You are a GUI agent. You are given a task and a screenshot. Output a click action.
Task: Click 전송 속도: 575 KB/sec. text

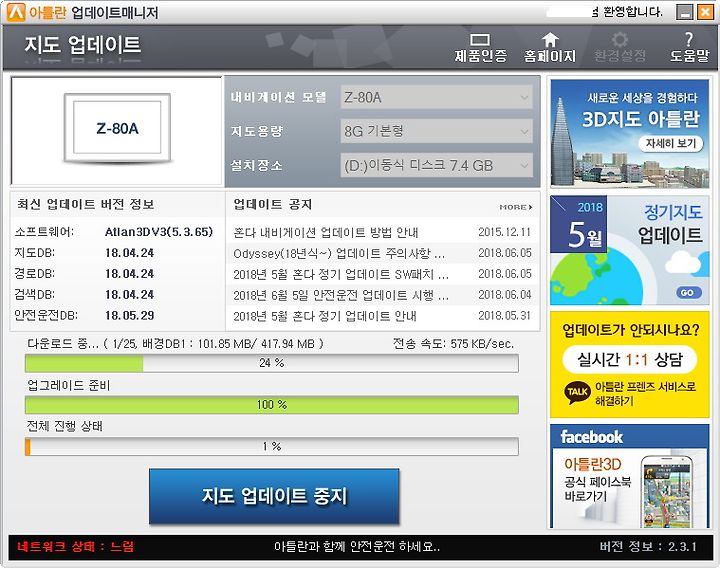pyautogui.click(x=453, y=343)
